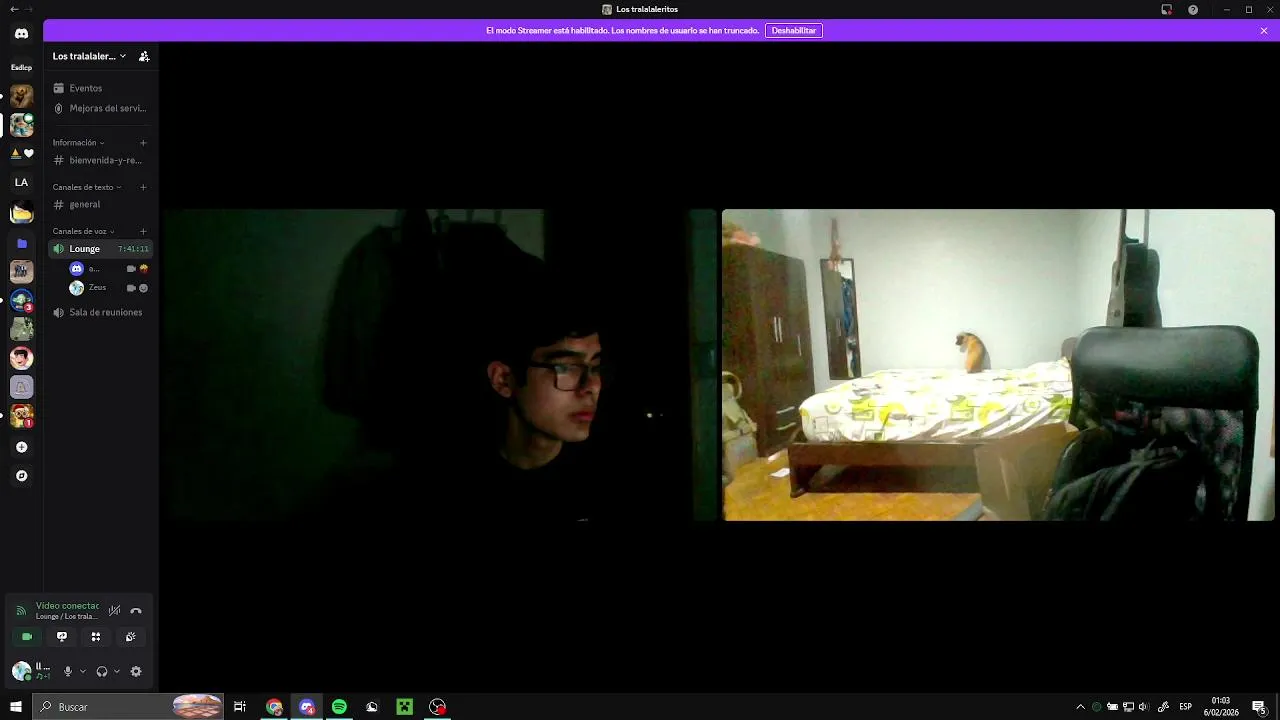Dismiss the Streamer mode banner
This screenshot has height=720, width=1280.
(1264, 31)
